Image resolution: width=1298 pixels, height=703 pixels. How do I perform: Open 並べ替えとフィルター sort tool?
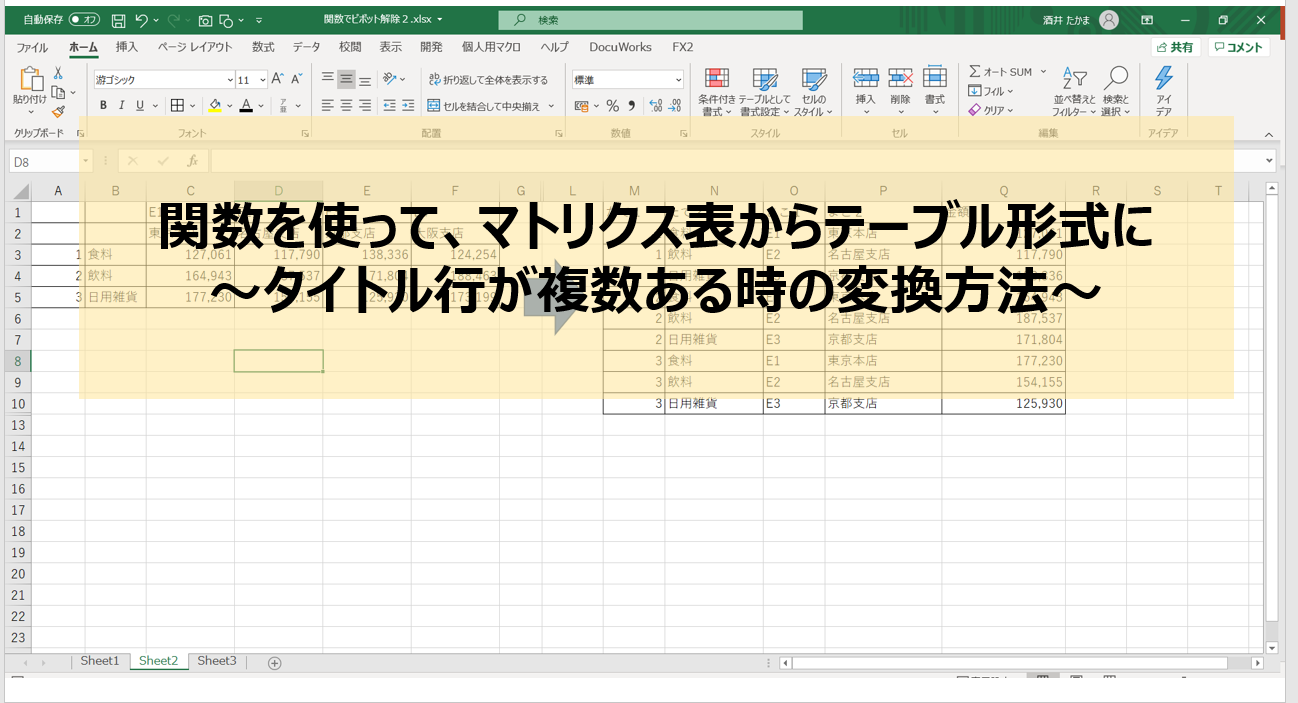[1074, 91]
